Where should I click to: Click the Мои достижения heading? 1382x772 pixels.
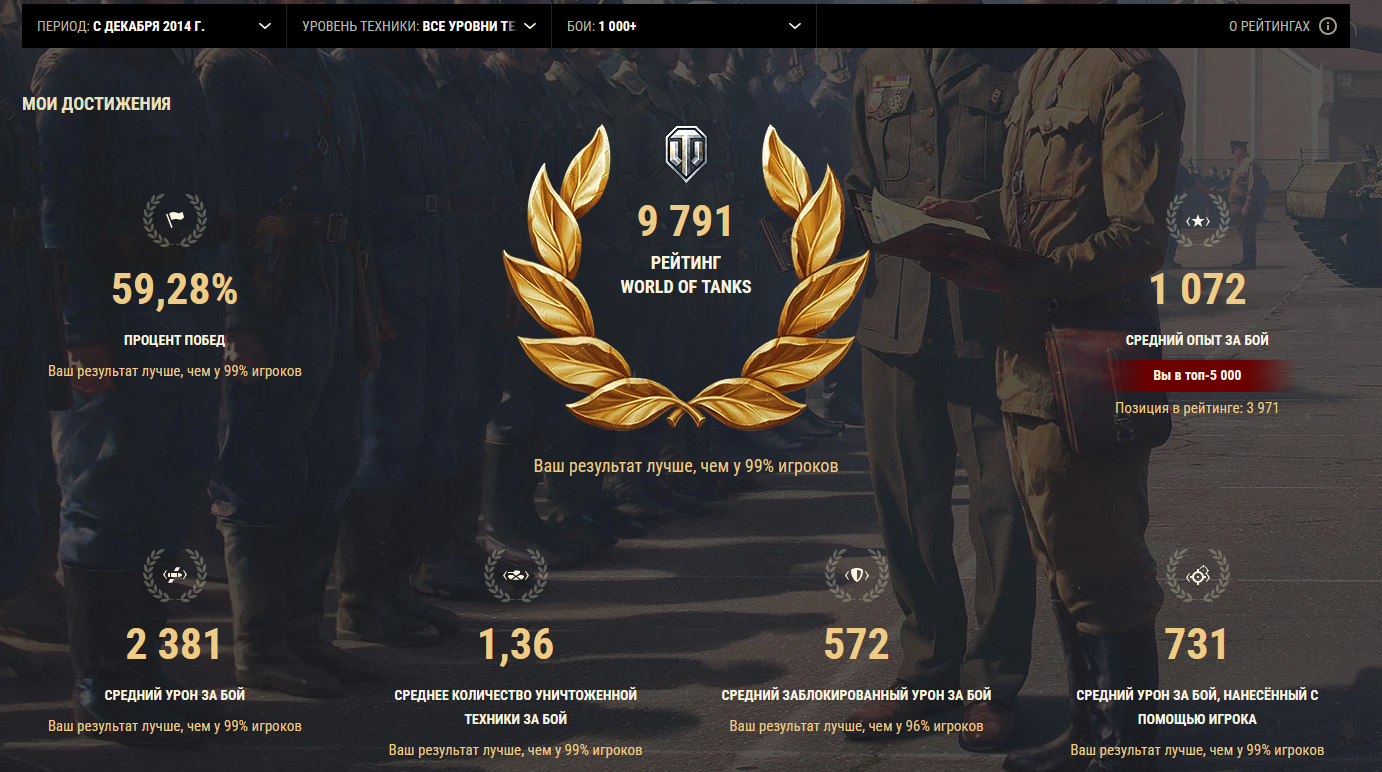click(96, 103)
